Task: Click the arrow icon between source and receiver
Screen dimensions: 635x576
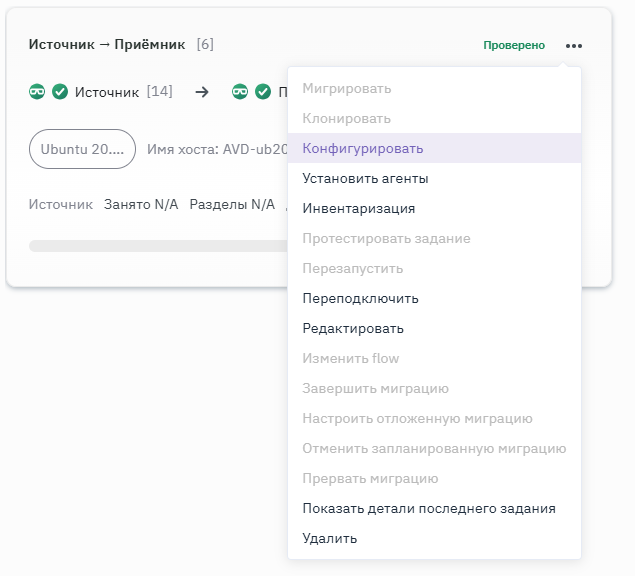Action: 202,92
